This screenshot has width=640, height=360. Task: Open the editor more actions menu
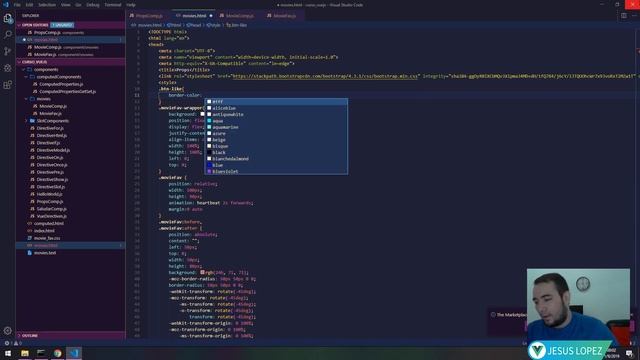point(634,16)
